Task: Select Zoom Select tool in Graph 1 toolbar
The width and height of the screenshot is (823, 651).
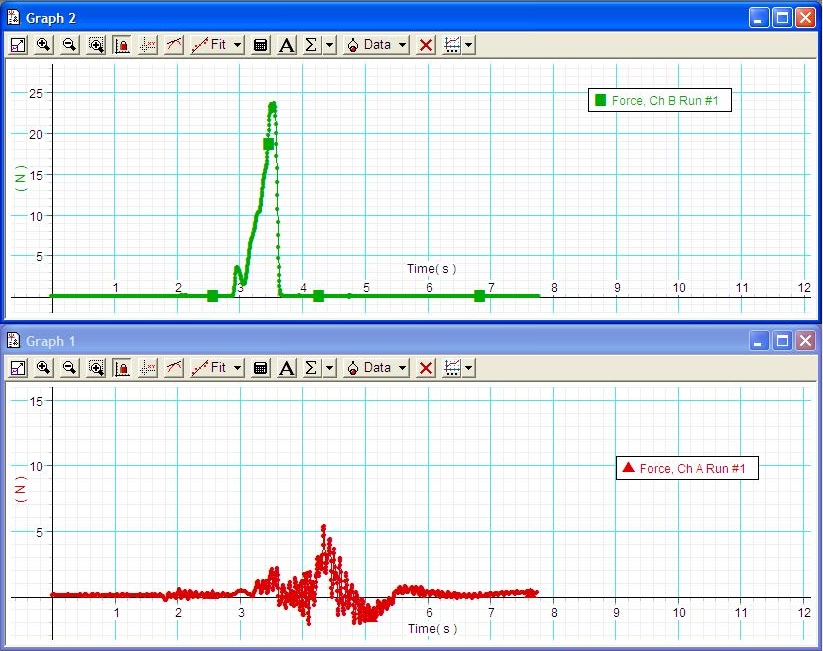Action: [x=96, y=368]
